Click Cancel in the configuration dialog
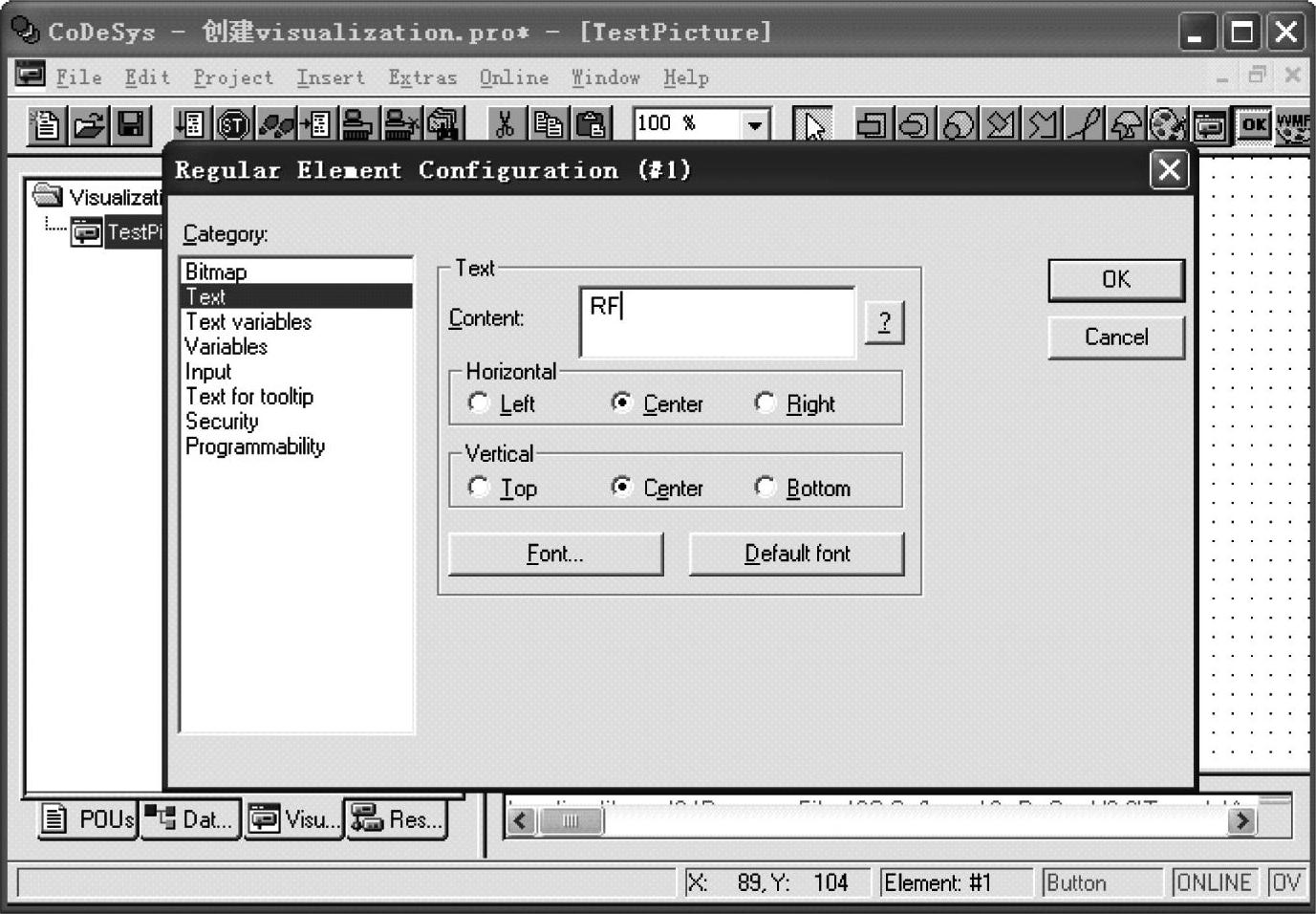The height and width of the screenshot is (914, 1316). [1116, 337]
